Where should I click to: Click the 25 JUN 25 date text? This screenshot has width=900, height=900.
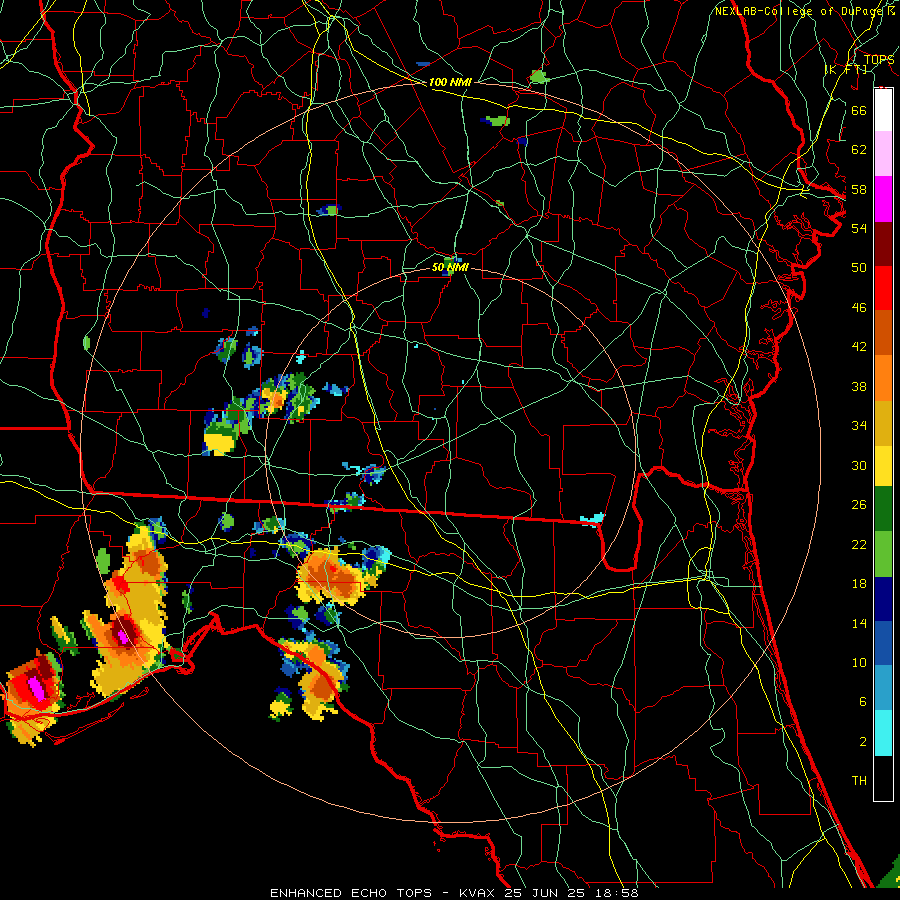[546, 893]
